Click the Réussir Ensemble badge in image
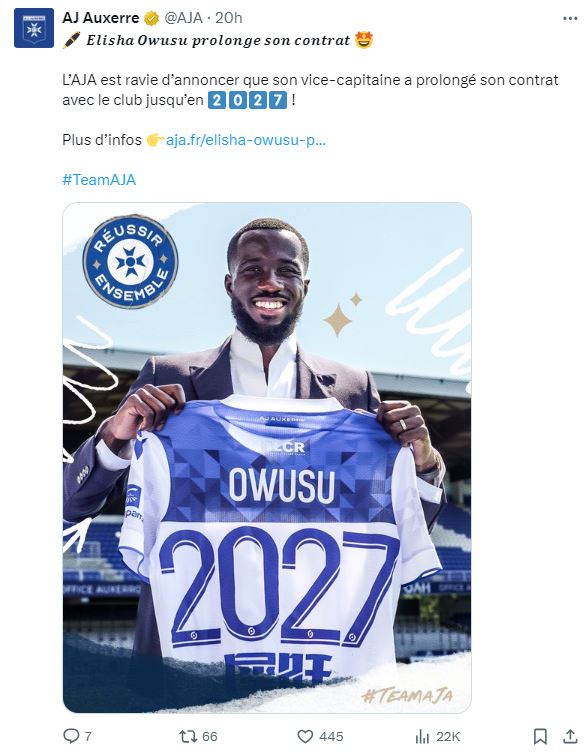The width and height of the screenshot is (586, 755). [x=130, y=262]
